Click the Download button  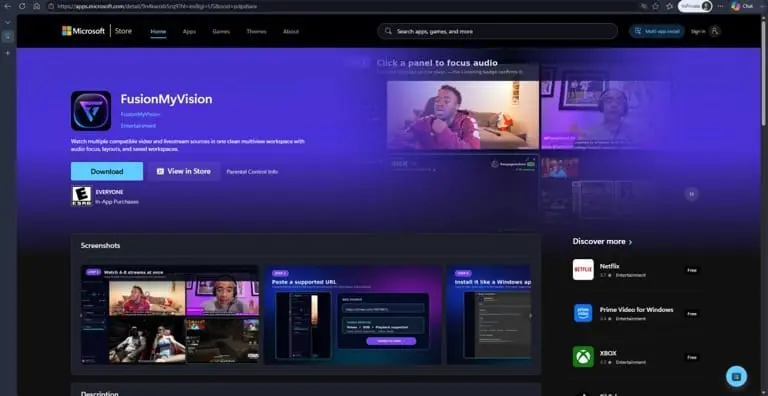pos(107,172)
